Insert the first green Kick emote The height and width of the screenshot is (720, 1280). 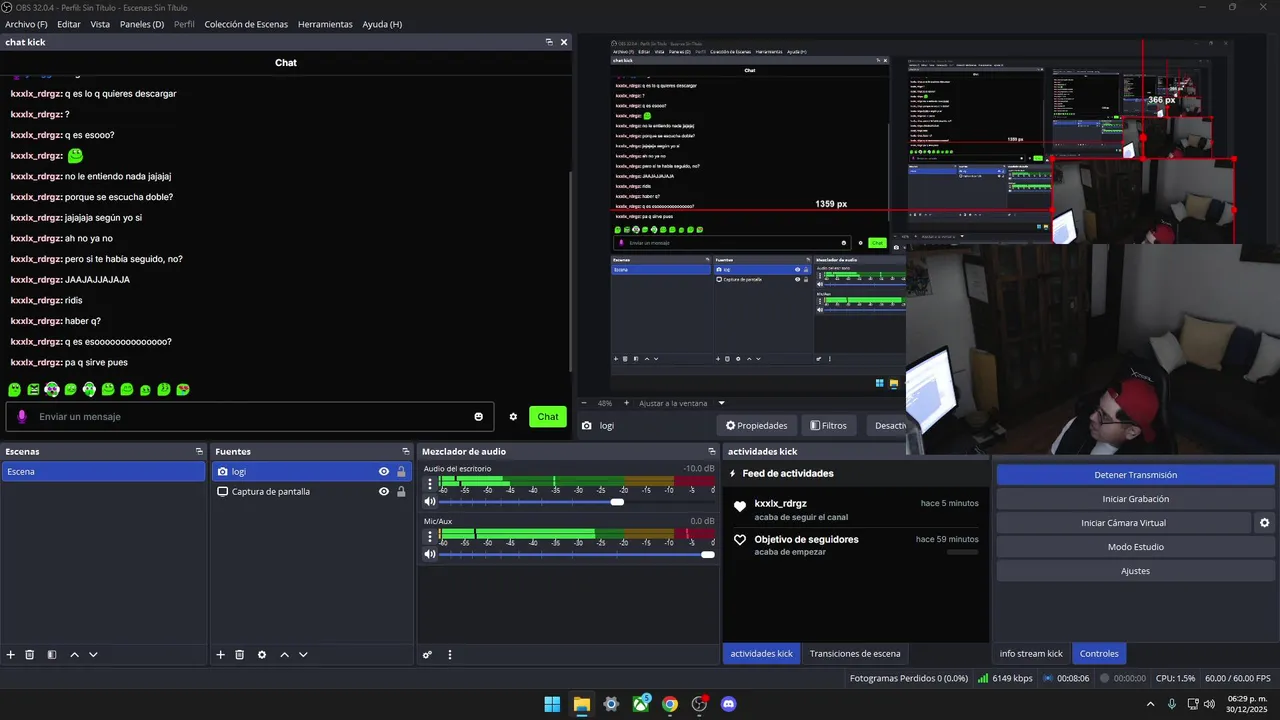pos(14,390)
